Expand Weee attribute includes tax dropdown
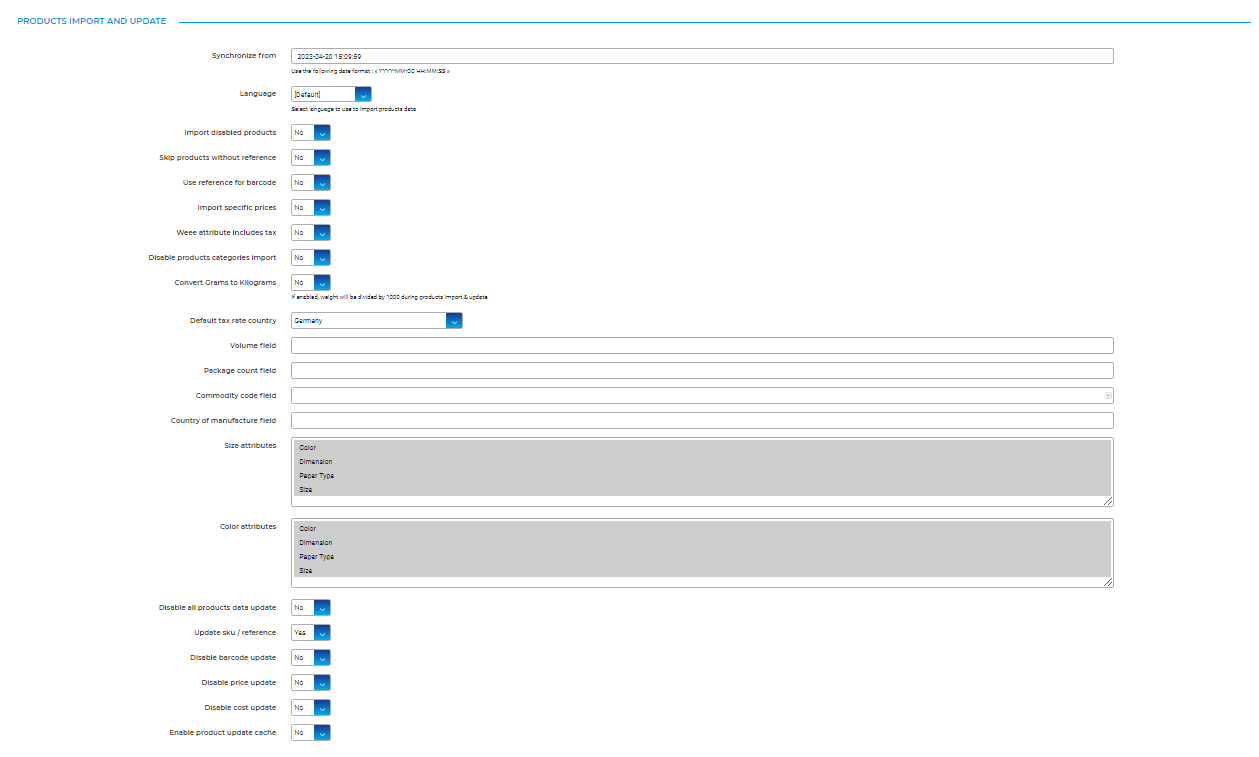The width and height of the screenshot is (1259, 757). tap(311, 233)
